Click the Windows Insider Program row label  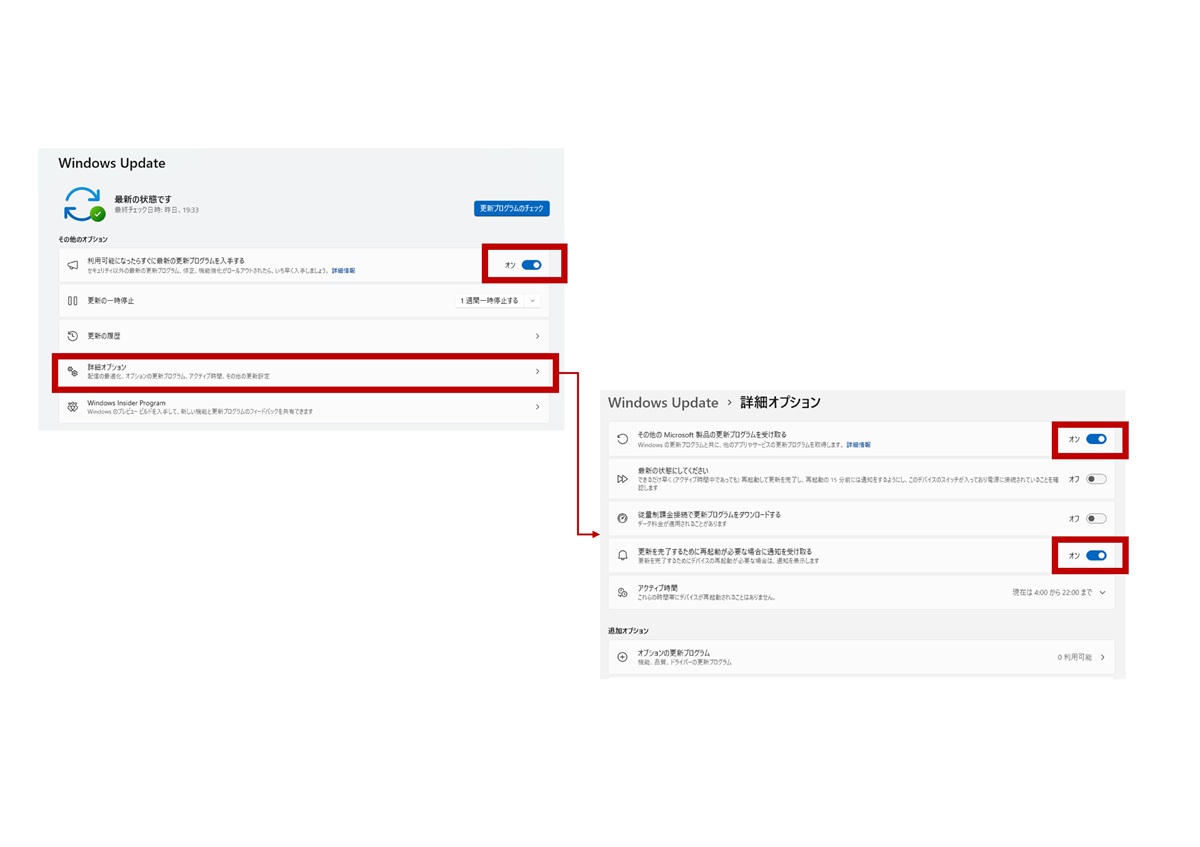coord(126,403)
